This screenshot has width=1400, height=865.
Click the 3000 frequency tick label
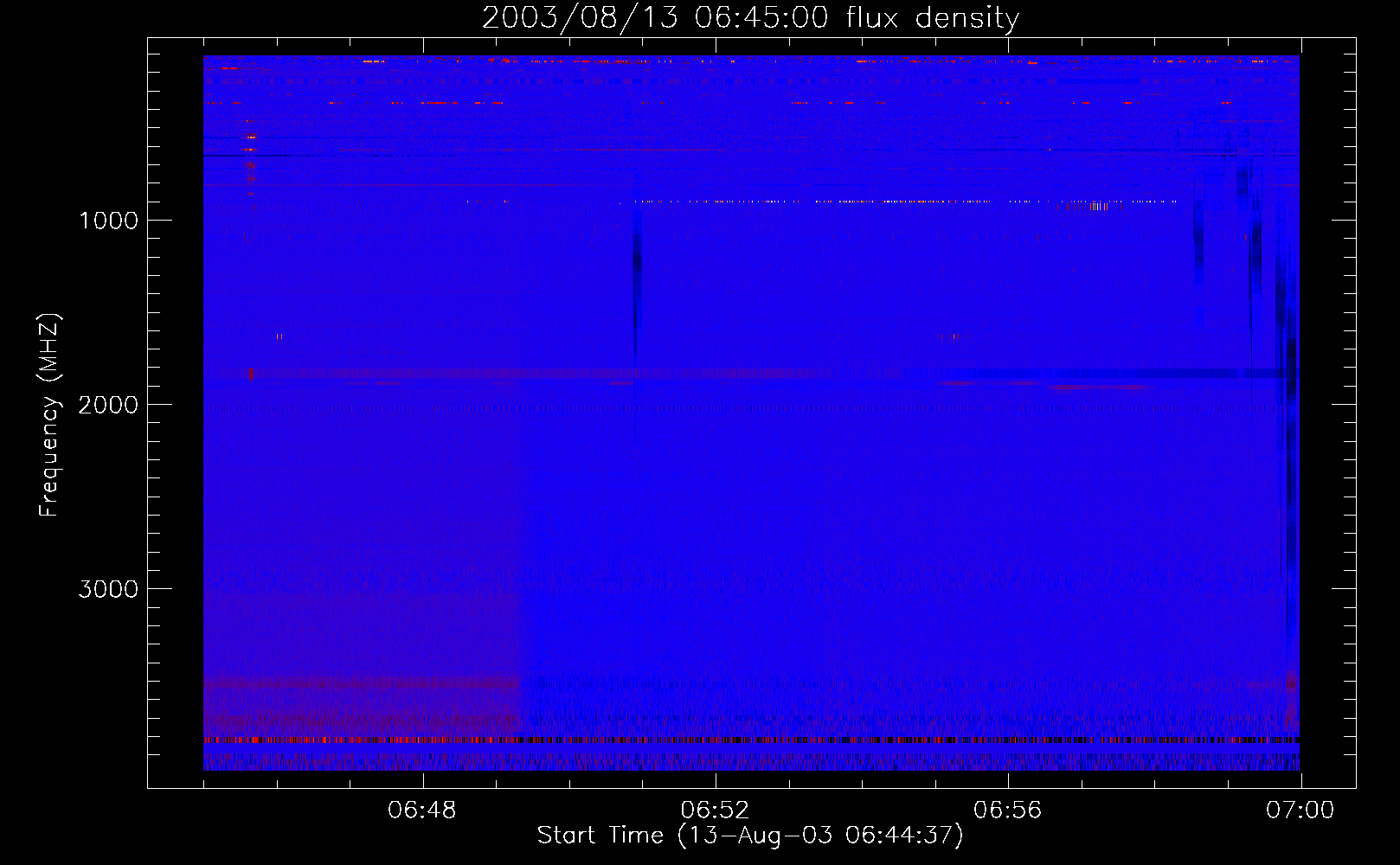click(x=108, y=589)
